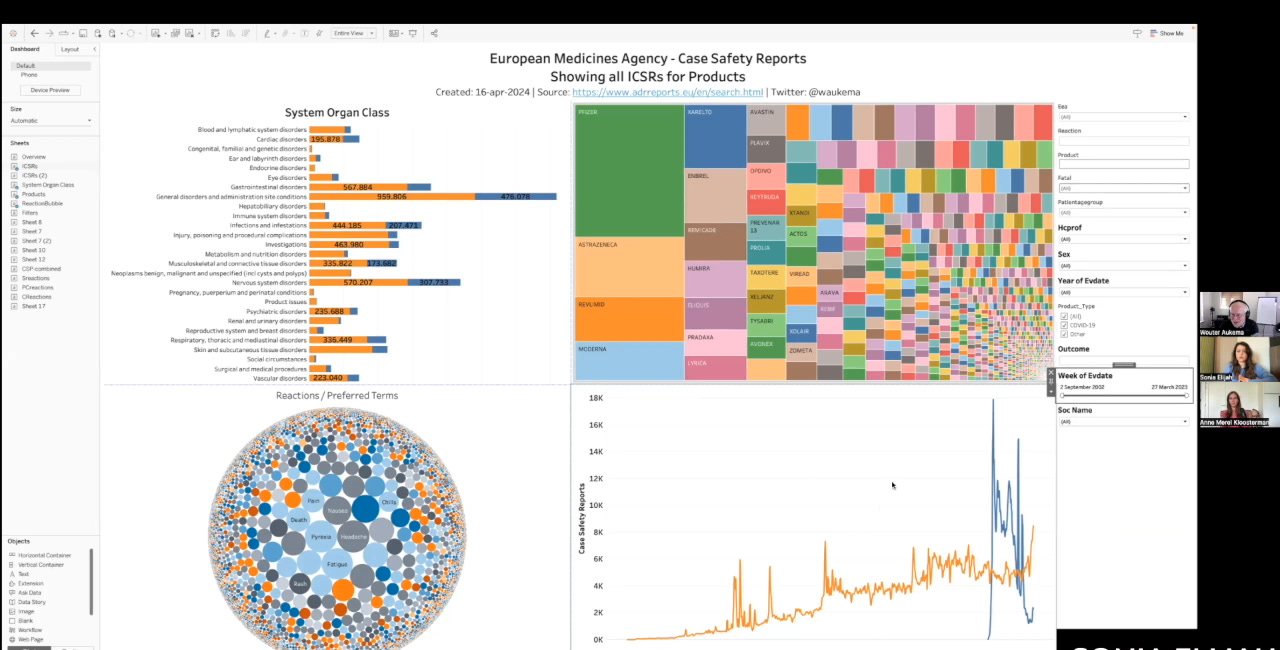Click the MODERNA treemap tile
1280x650 pixels.
(x=630, y=361)
